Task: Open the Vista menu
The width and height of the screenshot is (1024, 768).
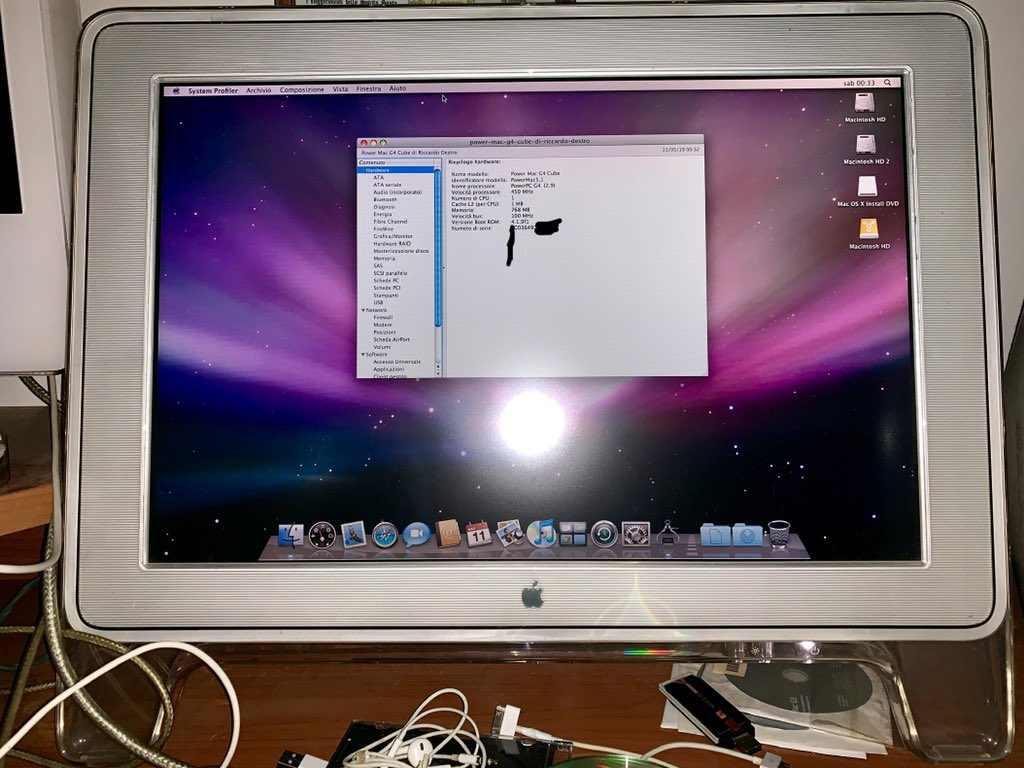Action: pyautogui.click(x=340, y=89)
